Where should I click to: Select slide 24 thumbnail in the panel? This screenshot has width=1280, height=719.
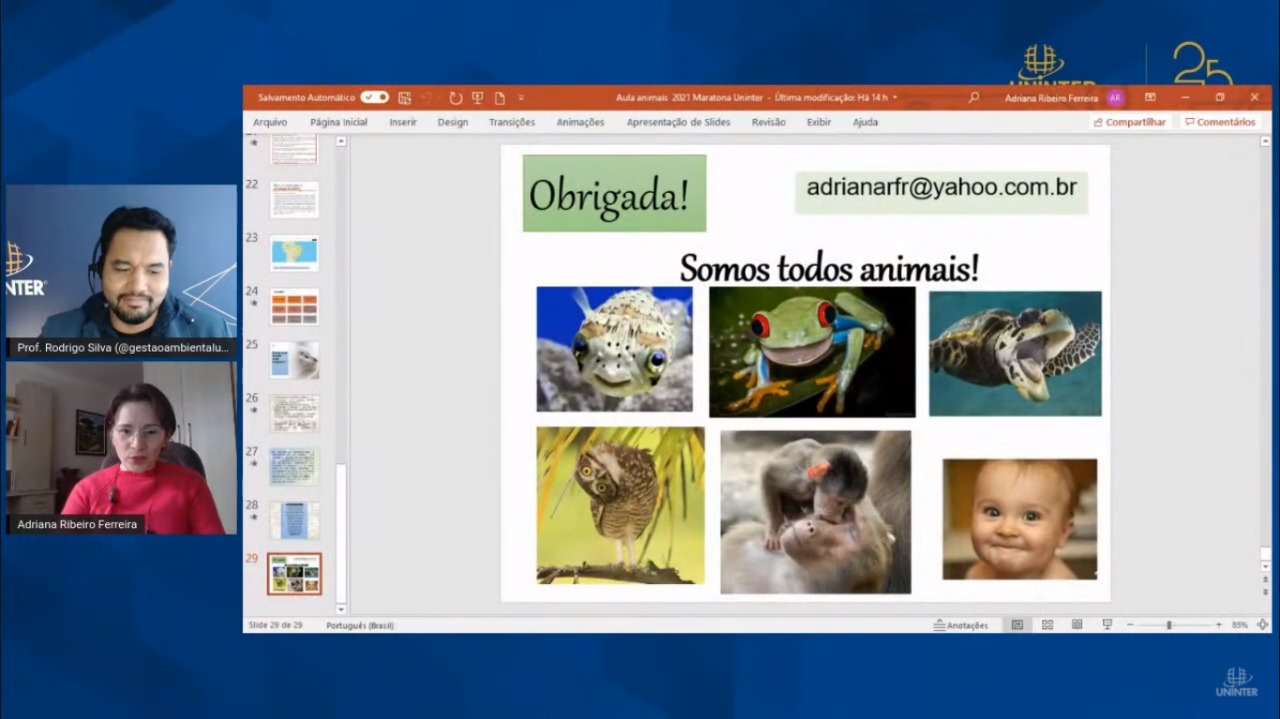point(294,307)
